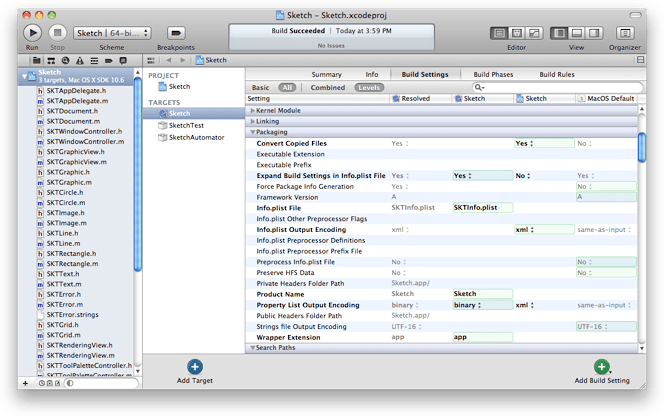Edit the Wrapper Extension app value

click(x=482, y=337)
